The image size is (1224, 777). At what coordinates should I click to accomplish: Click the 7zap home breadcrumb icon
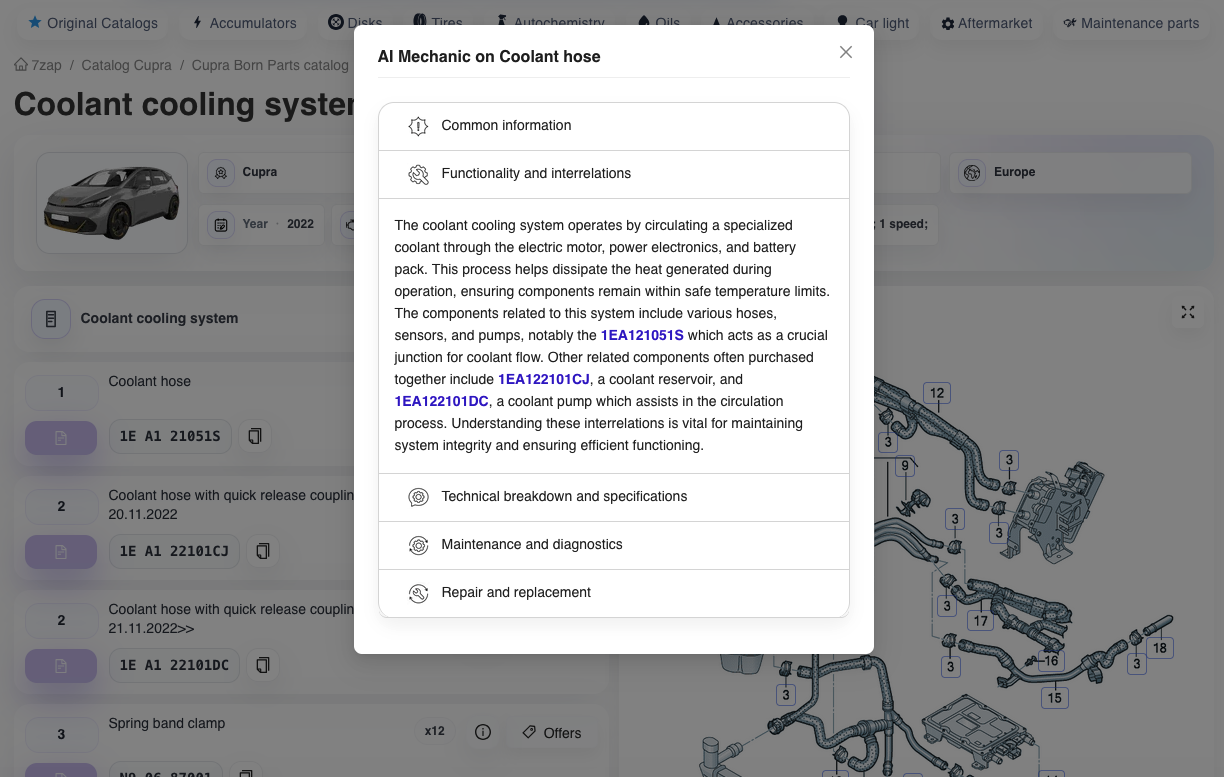tap(21, 65)
